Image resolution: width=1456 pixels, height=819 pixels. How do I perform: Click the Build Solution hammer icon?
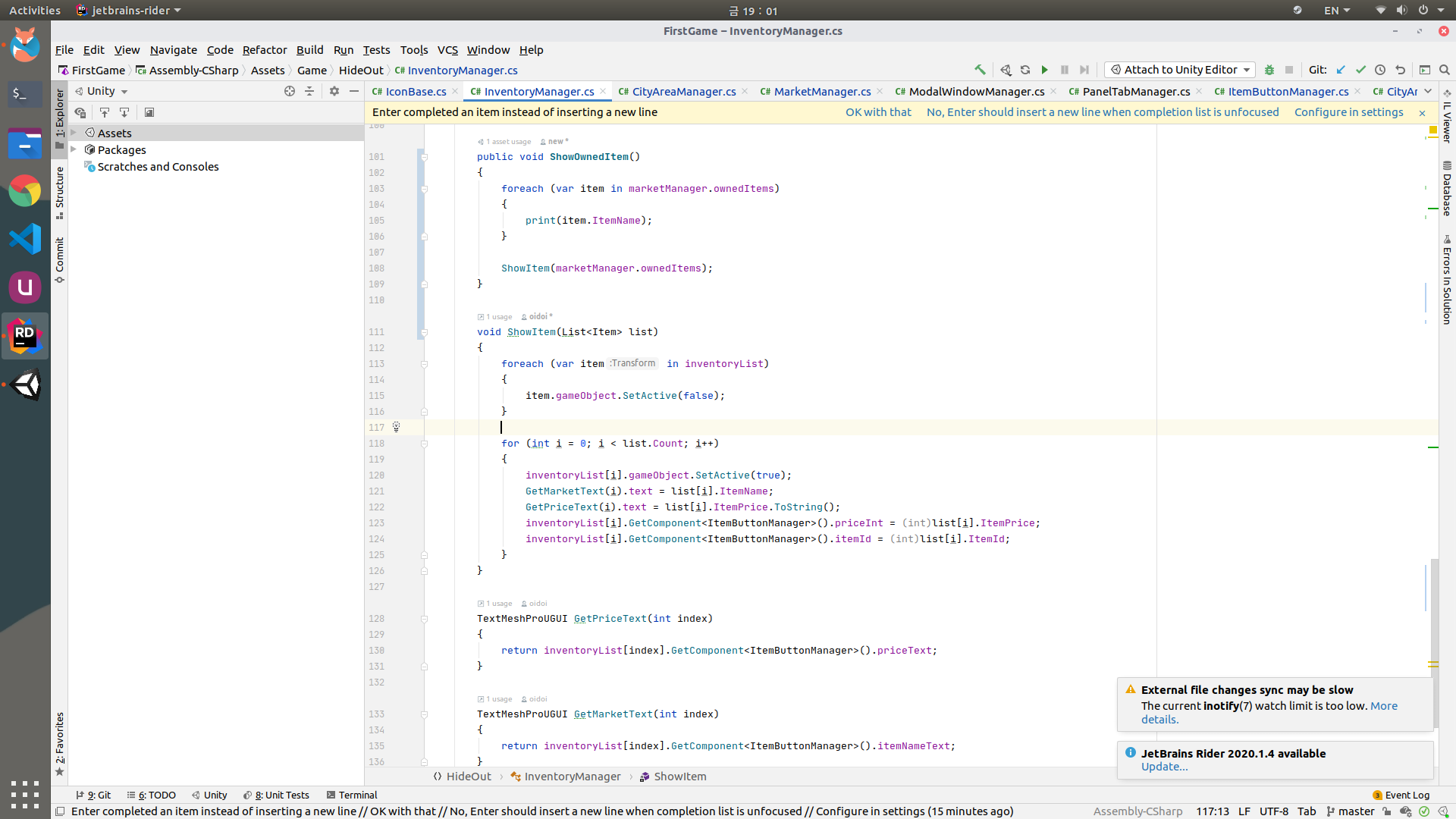tap(980, 70)
